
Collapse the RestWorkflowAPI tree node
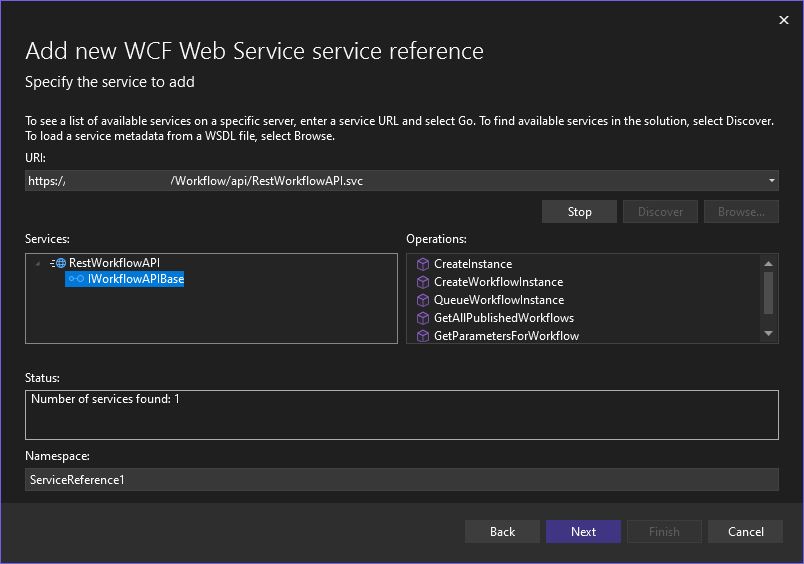coord(39,263)
